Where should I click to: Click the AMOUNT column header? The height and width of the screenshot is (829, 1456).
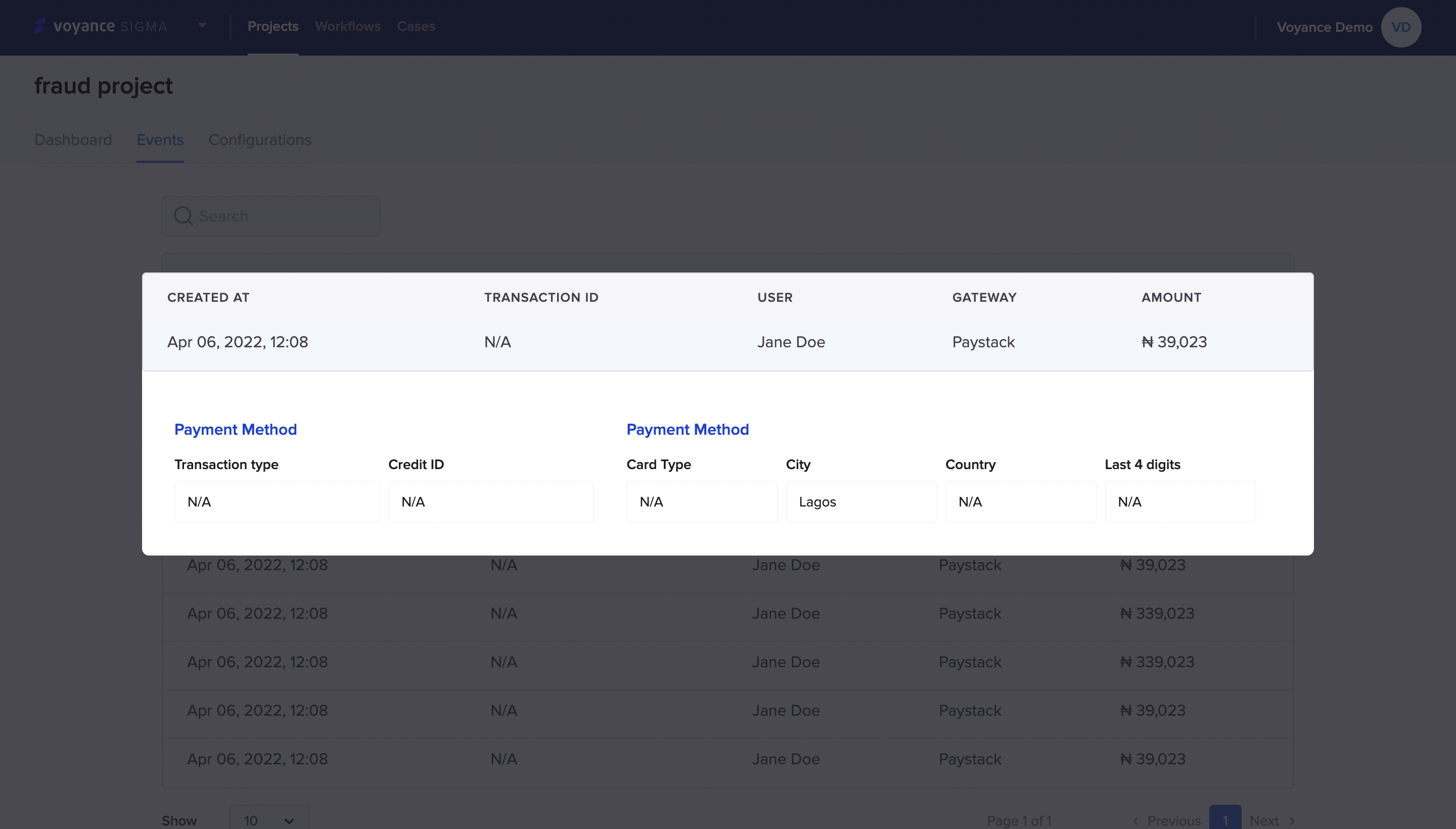[1171, 297]
